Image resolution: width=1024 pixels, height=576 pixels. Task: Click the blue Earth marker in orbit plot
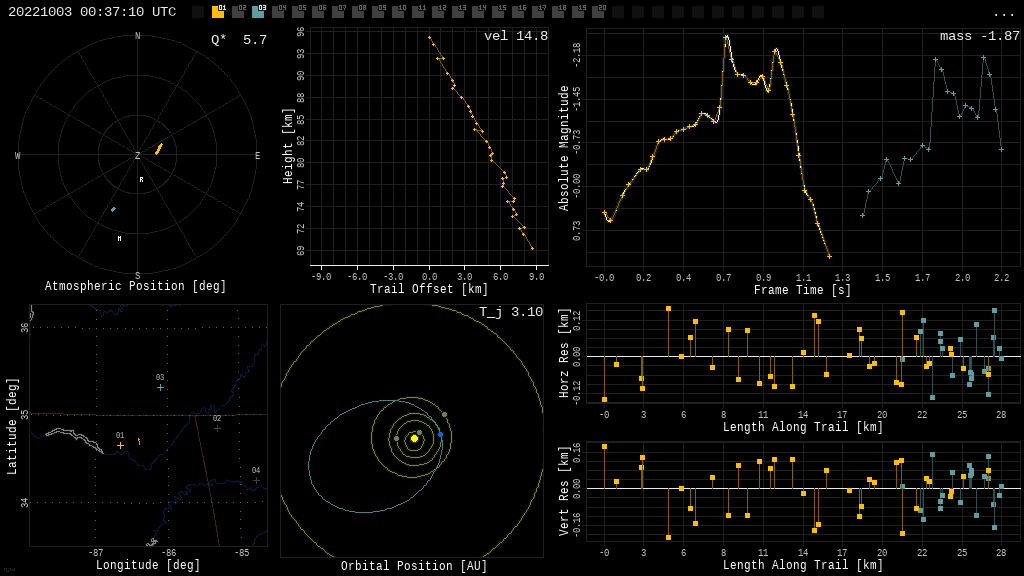(440, 434)
